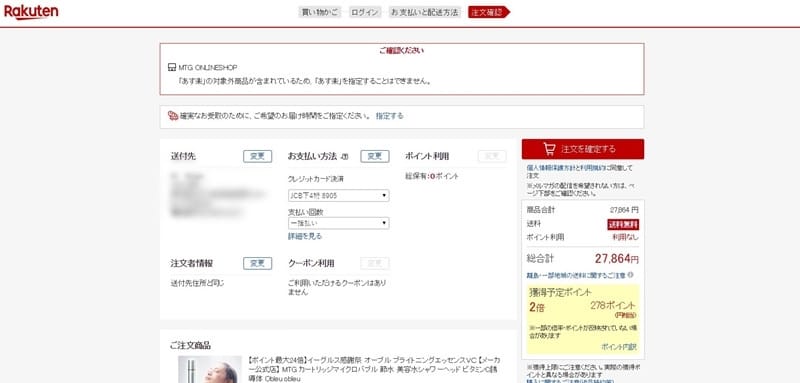Click the 278ポイント earned points text
Image resolution: width=800 pixels, height=383 pixels.
[x=613, y=305]
